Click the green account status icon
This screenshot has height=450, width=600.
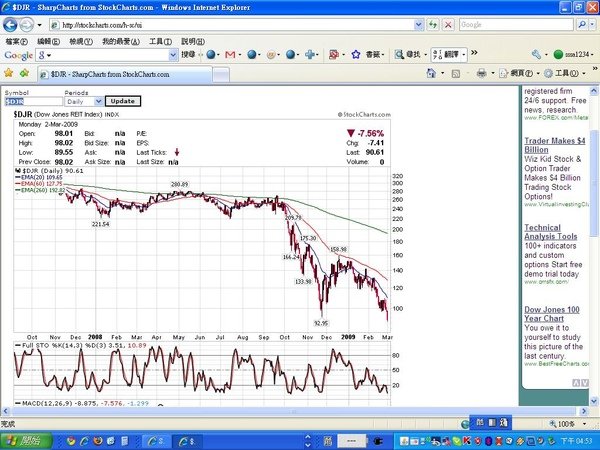[x=558, y=55]
